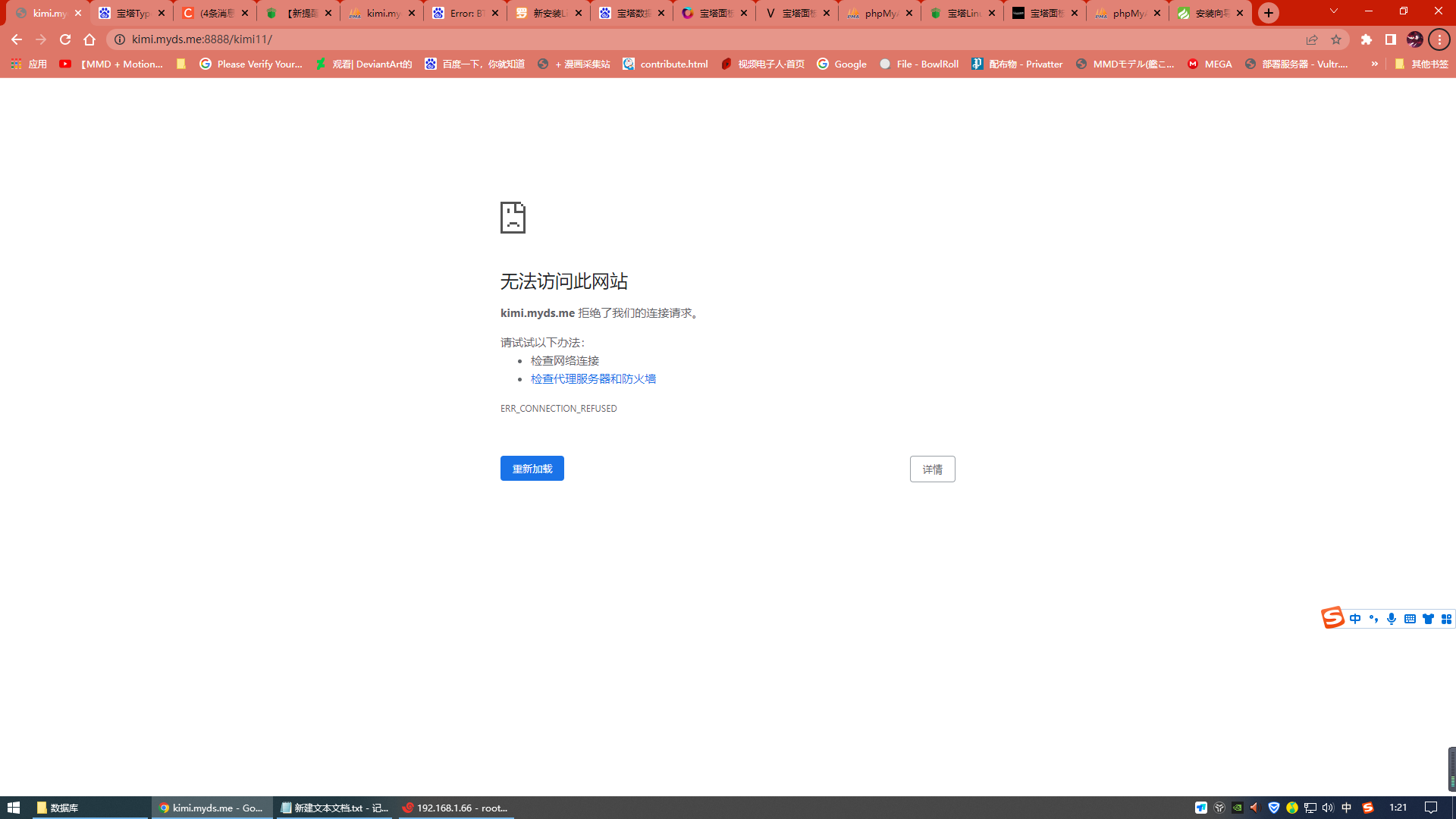The image size is (1456, 819).
Task: Open the Chrome three-dot menu
Action: tap(1439, 39)
